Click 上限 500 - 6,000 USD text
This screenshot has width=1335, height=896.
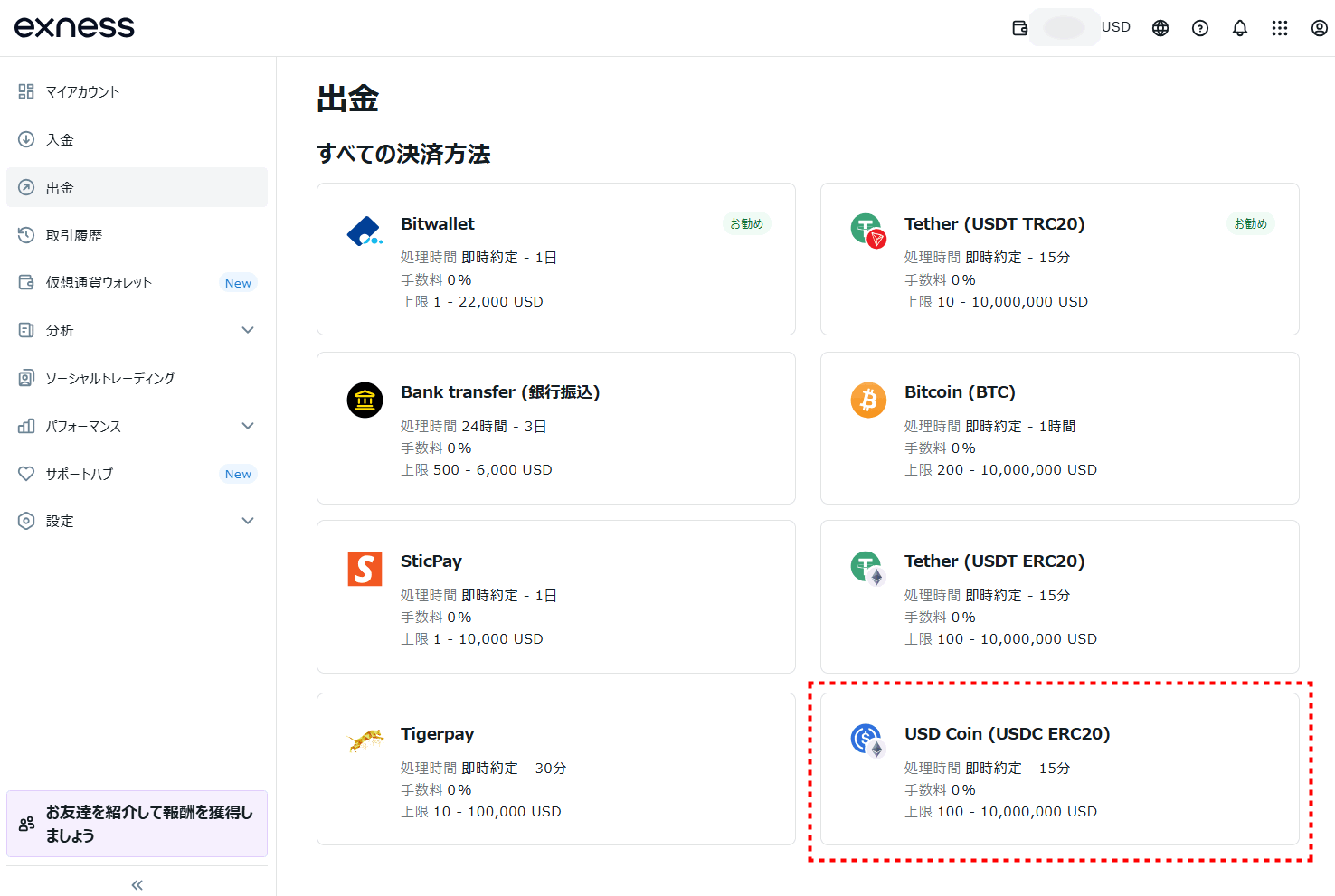477,470
